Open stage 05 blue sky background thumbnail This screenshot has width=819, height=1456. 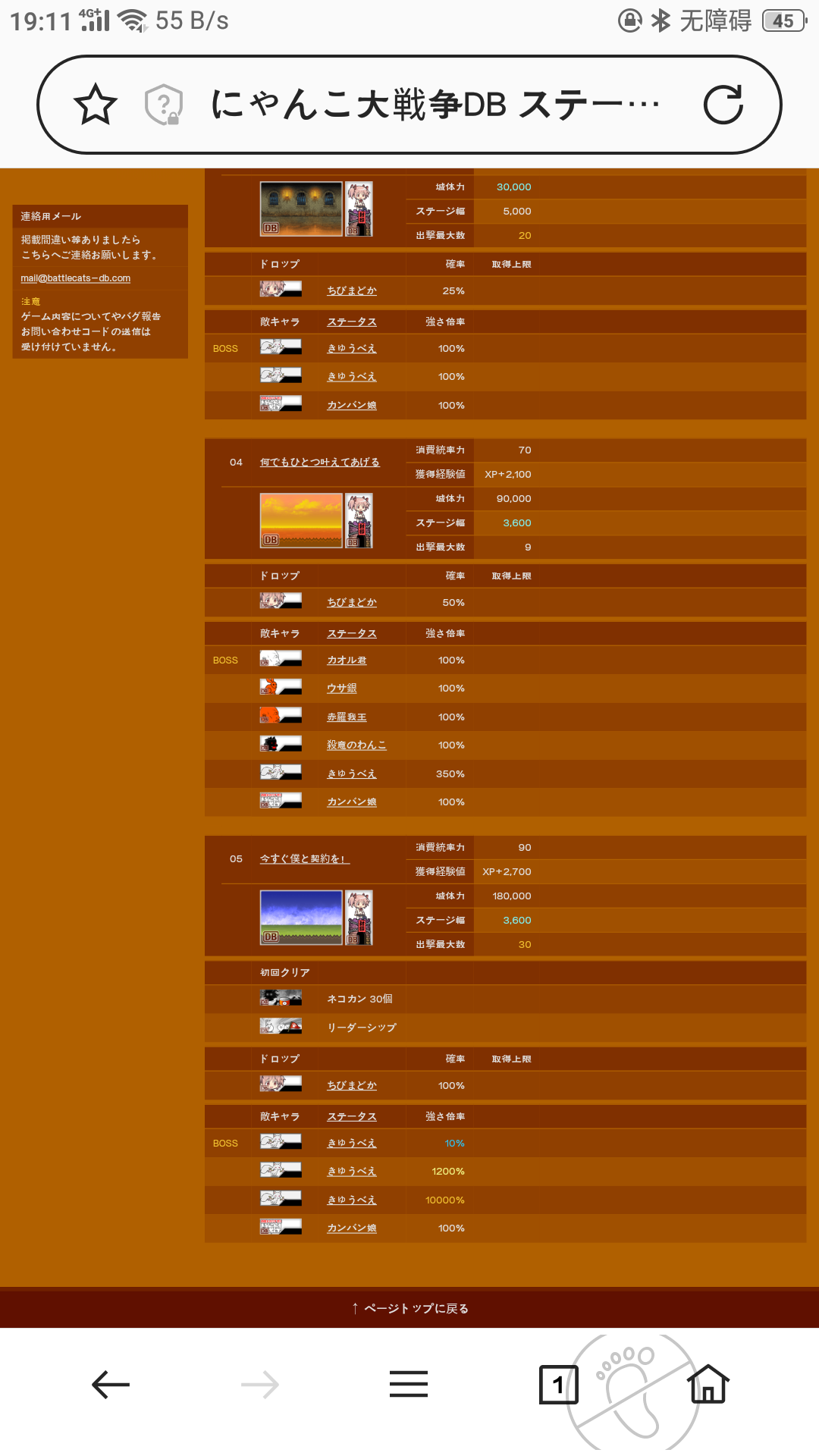301,918
